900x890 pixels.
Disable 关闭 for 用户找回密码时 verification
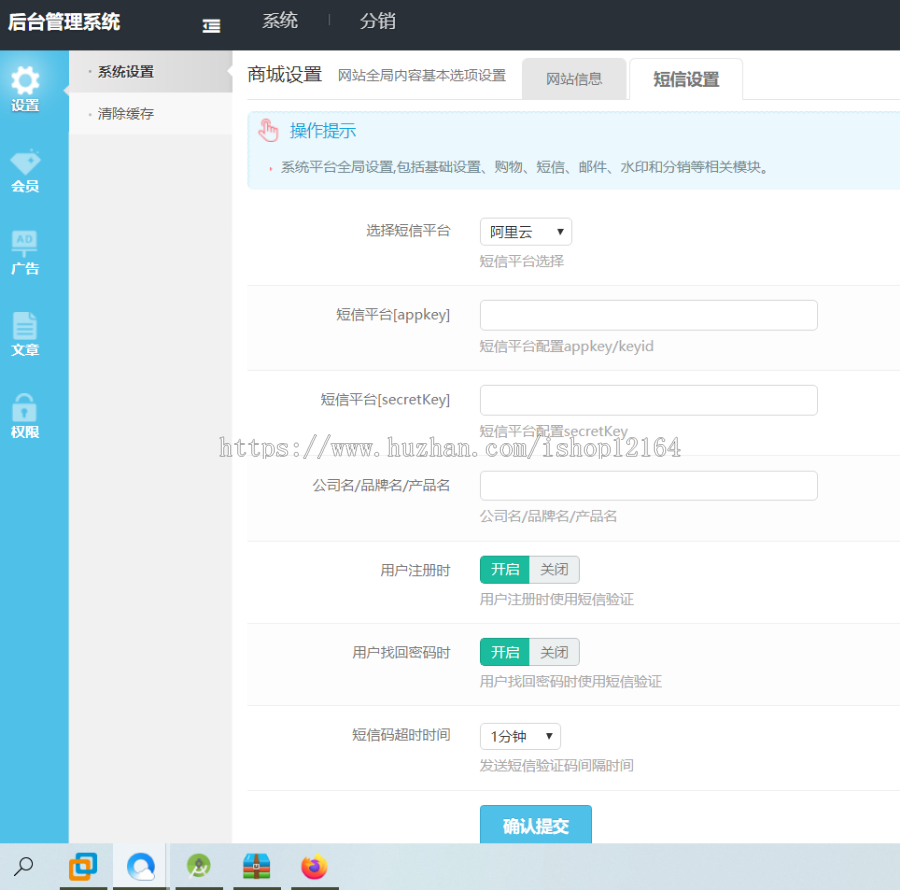tap(554, 651)
